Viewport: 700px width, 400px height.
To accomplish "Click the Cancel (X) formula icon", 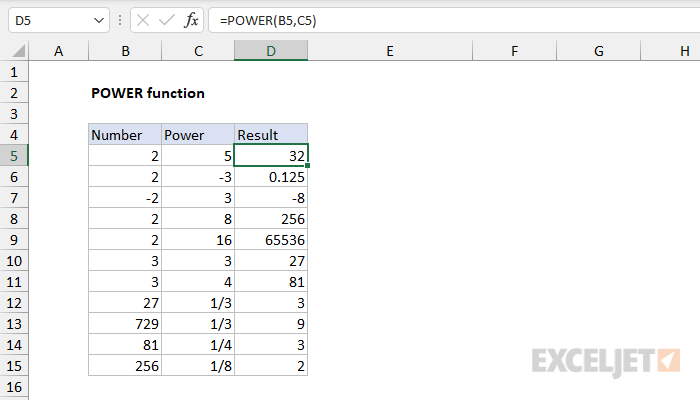I will [x=143, y=20].
